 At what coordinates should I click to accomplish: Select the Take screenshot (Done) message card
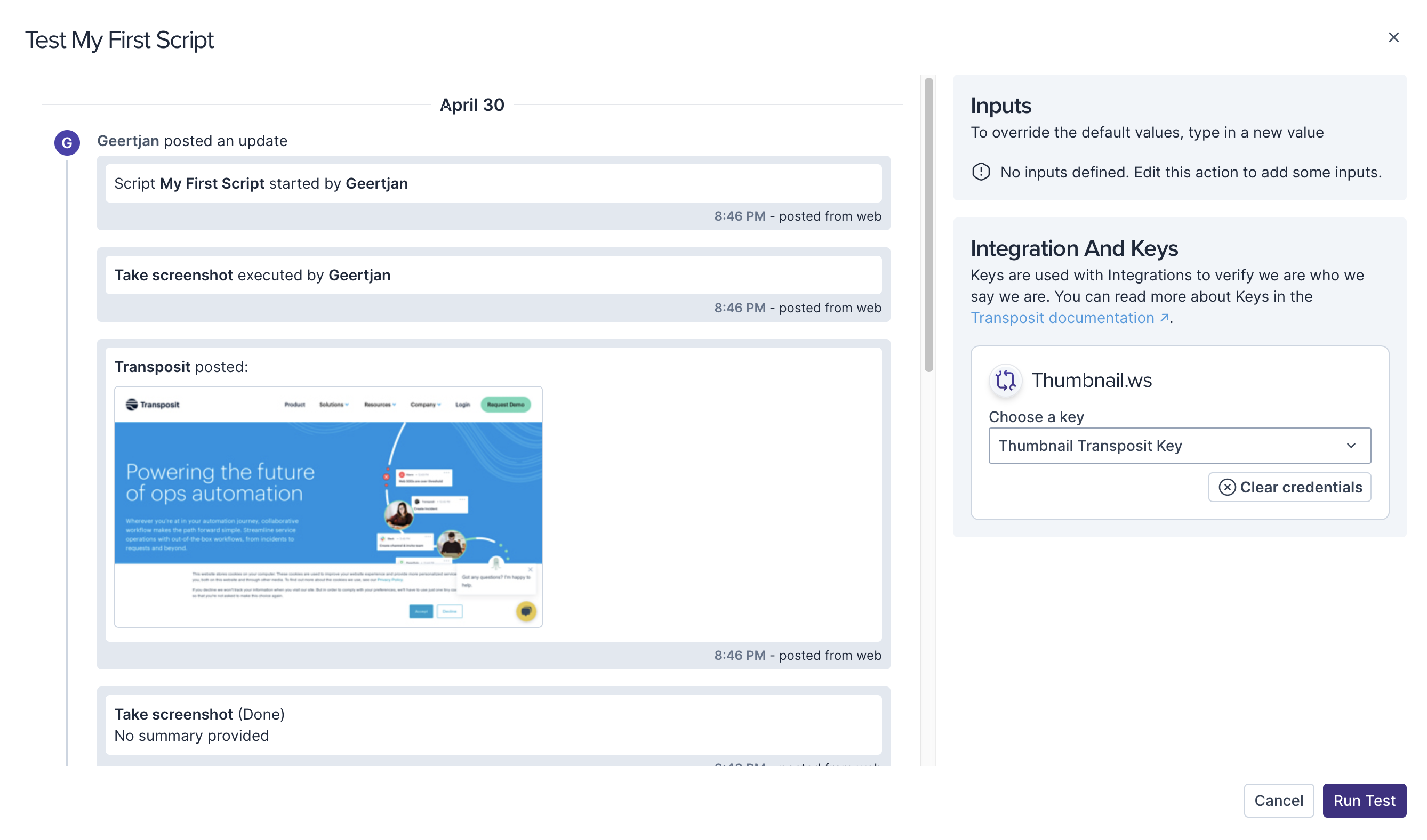click(493, 724)
